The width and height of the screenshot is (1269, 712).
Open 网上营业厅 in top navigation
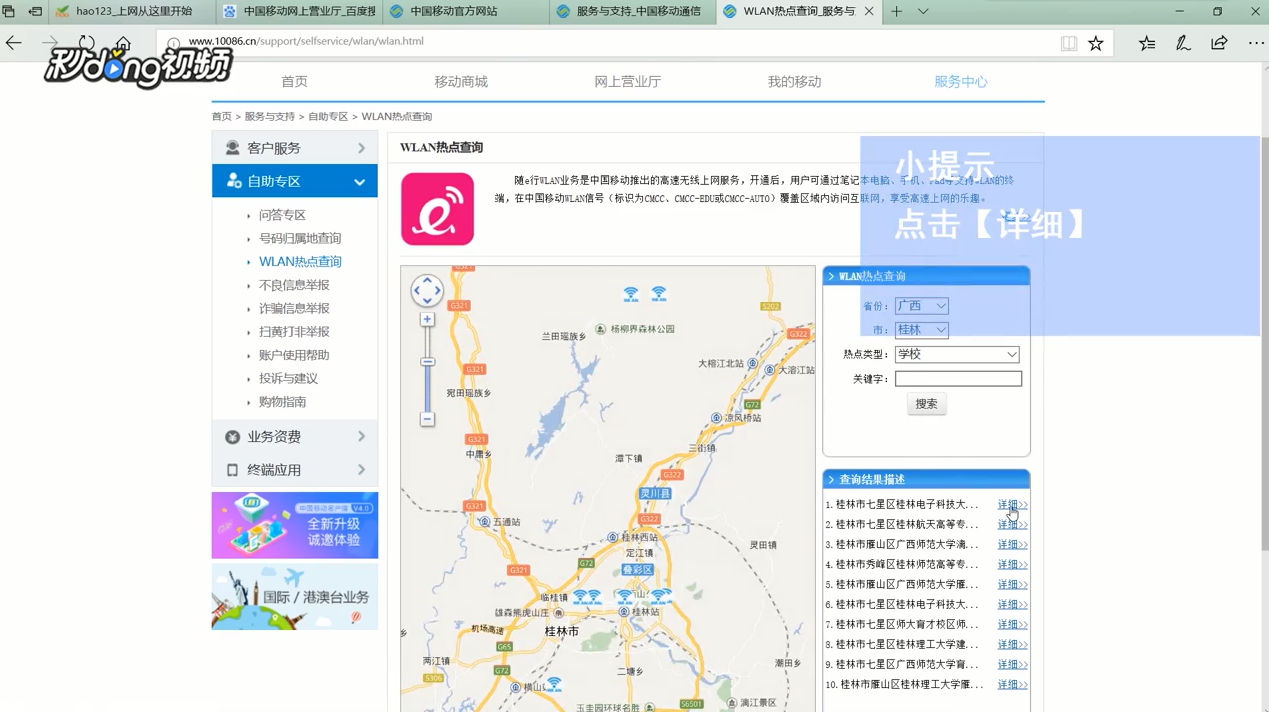tap(628, 82)
